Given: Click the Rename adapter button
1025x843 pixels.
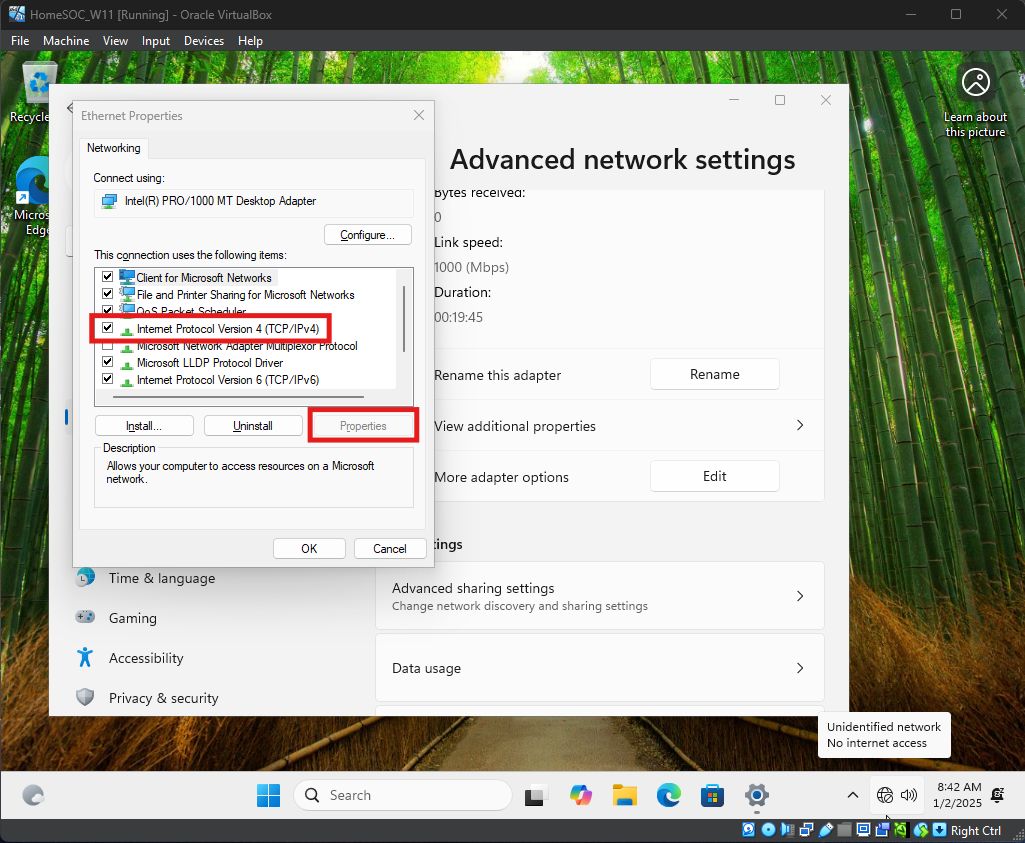Looking at the screenshot, I should coord(714,374).
